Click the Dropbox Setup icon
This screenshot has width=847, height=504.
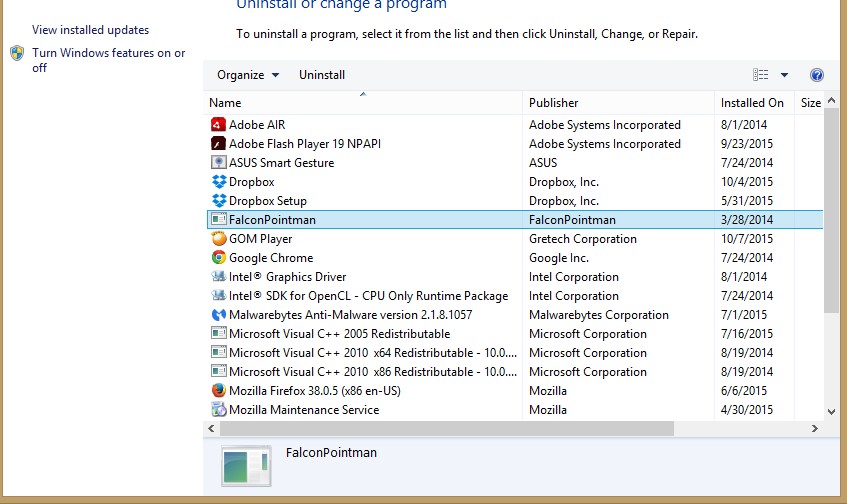click(219, 201)
